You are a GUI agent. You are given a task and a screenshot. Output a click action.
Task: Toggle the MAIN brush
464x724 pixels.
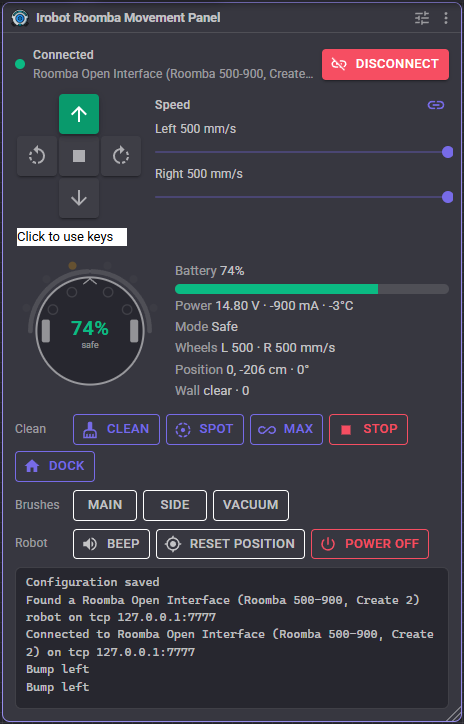click(x=105, y=505)
